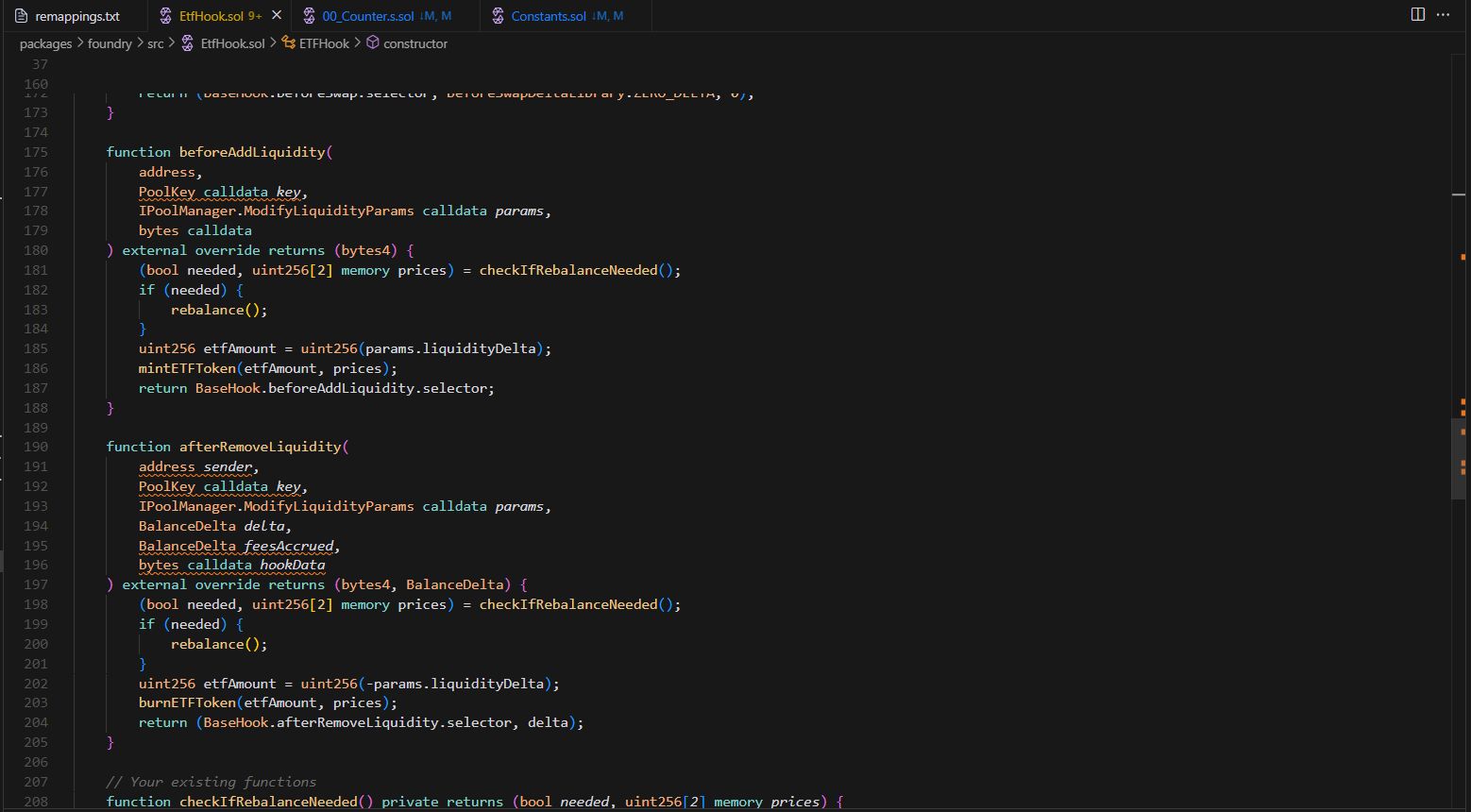Click 'bytes calldata' on line 179
Screen dimensions: 1471x812
coord(195,230)
